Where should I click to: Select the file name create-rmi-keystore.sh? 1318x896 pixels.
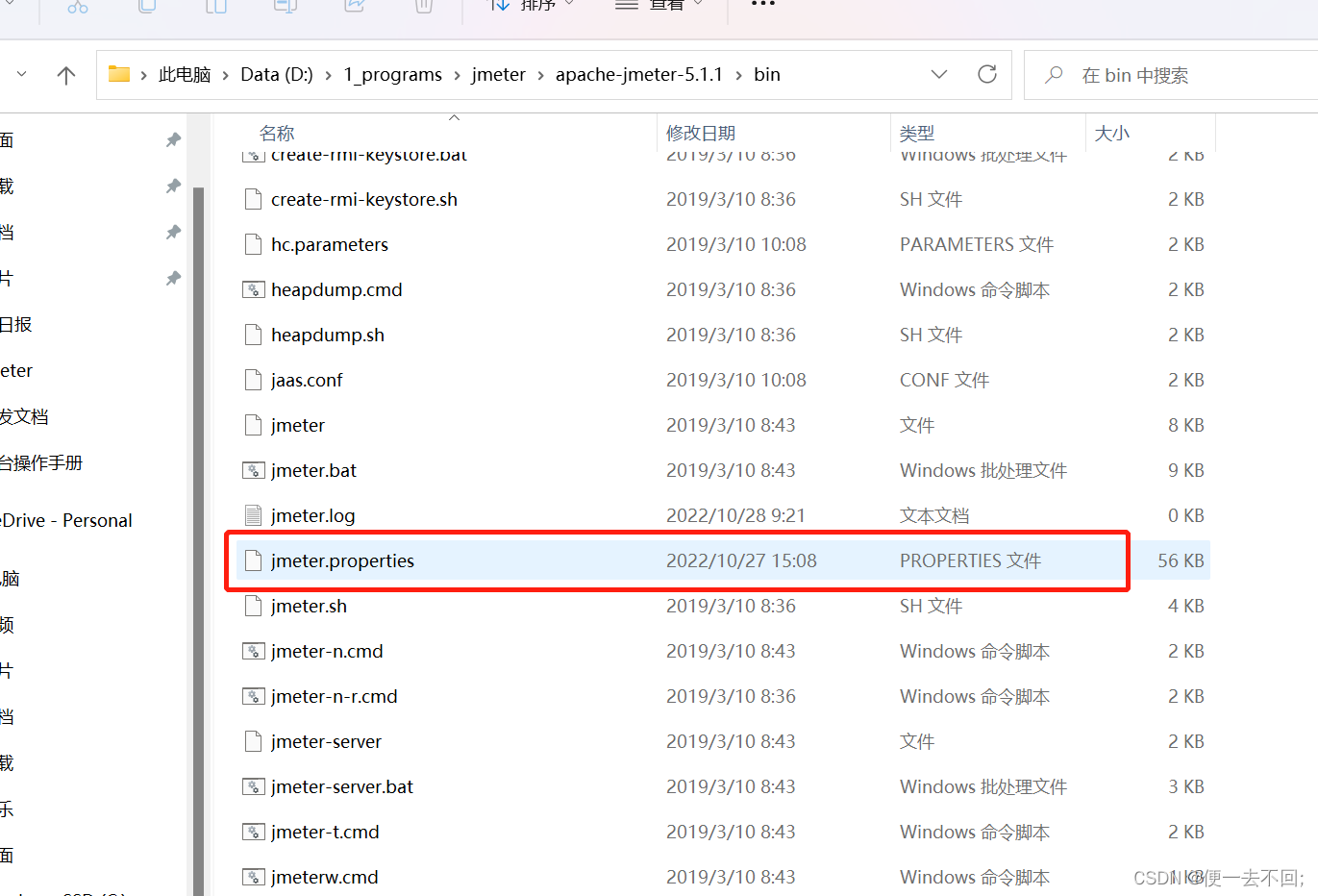coord(364,199)
